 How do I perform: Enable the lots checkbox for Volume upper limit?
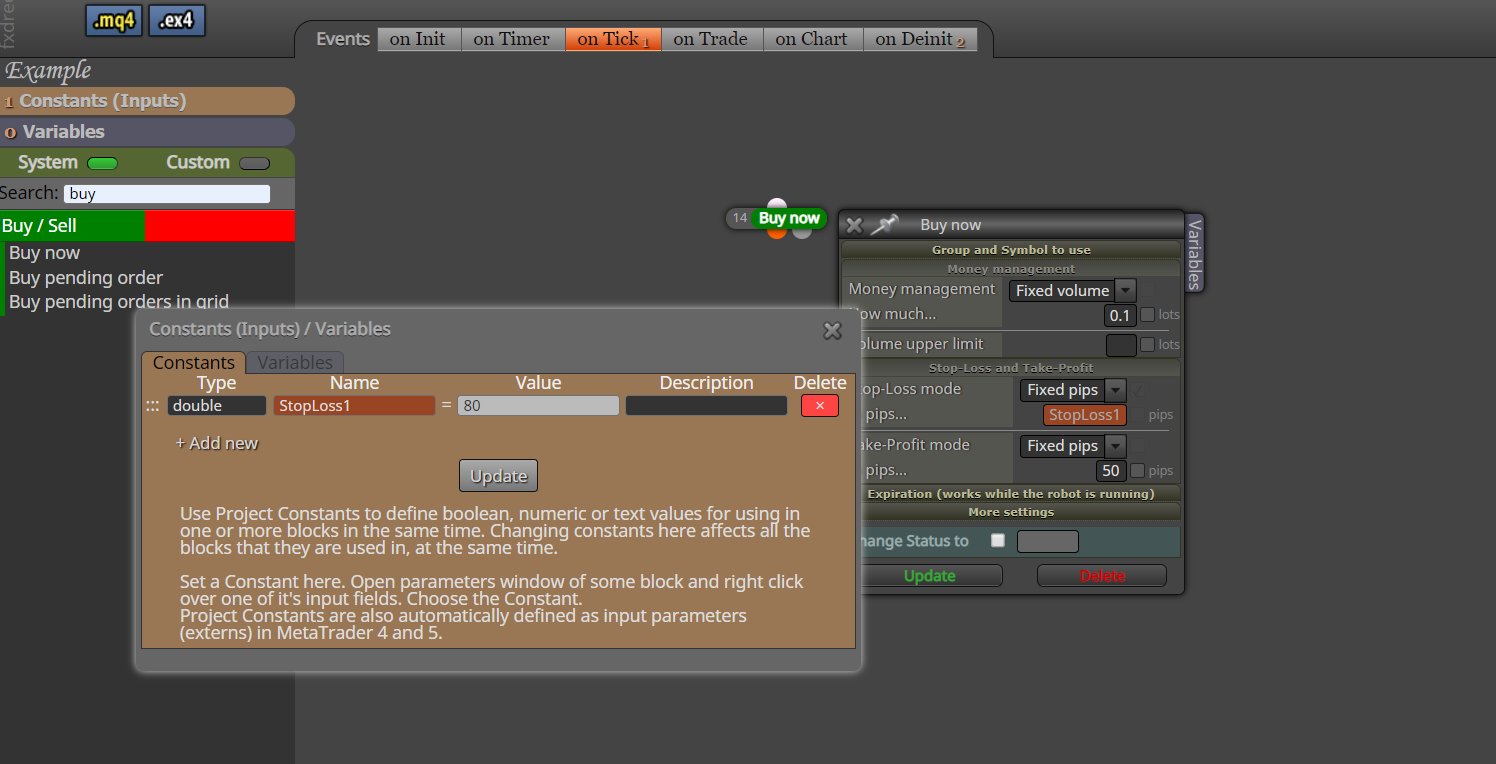[x=1148, y=344]
